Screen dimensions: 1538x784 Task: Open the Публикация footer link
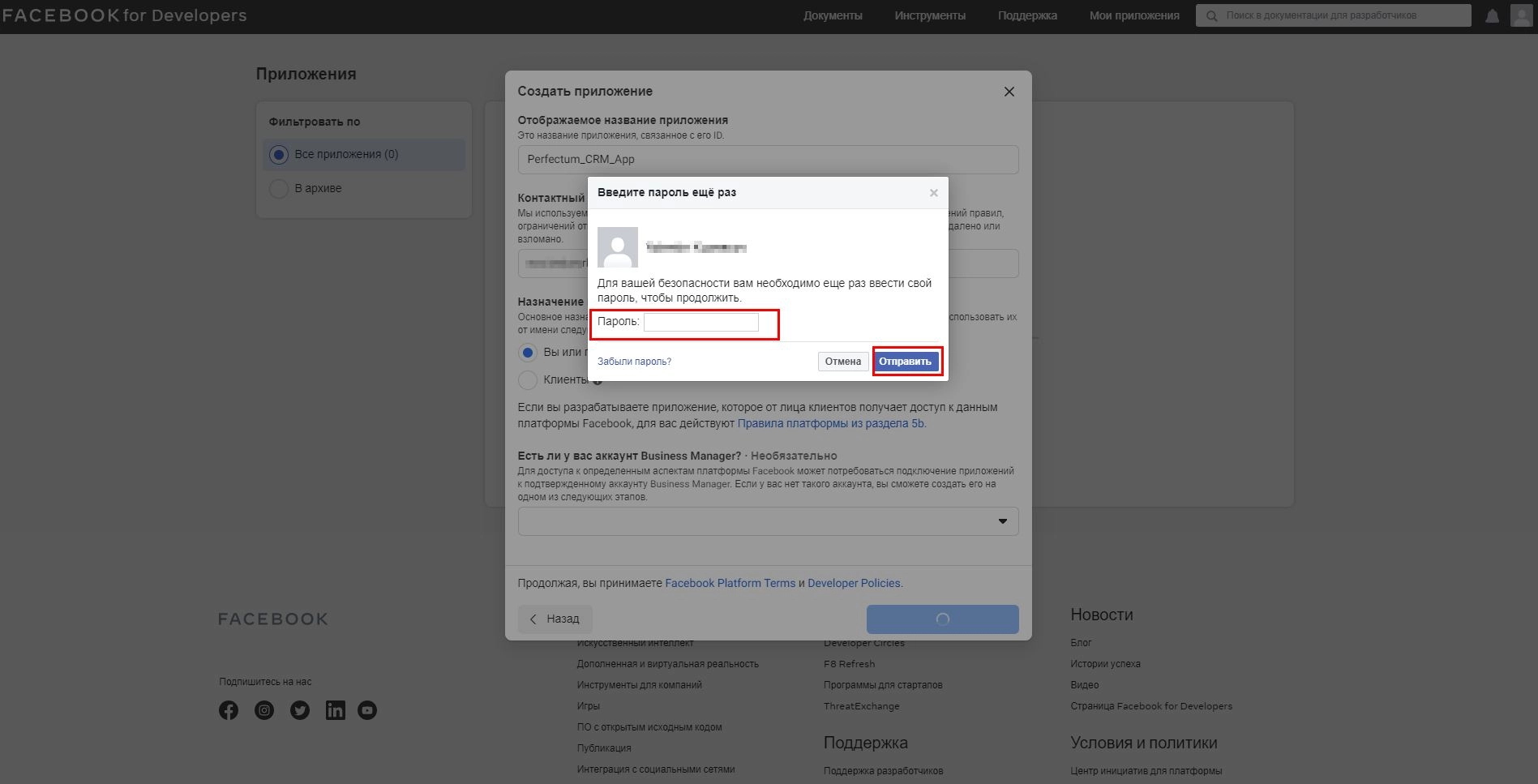(x=604, y=748)
